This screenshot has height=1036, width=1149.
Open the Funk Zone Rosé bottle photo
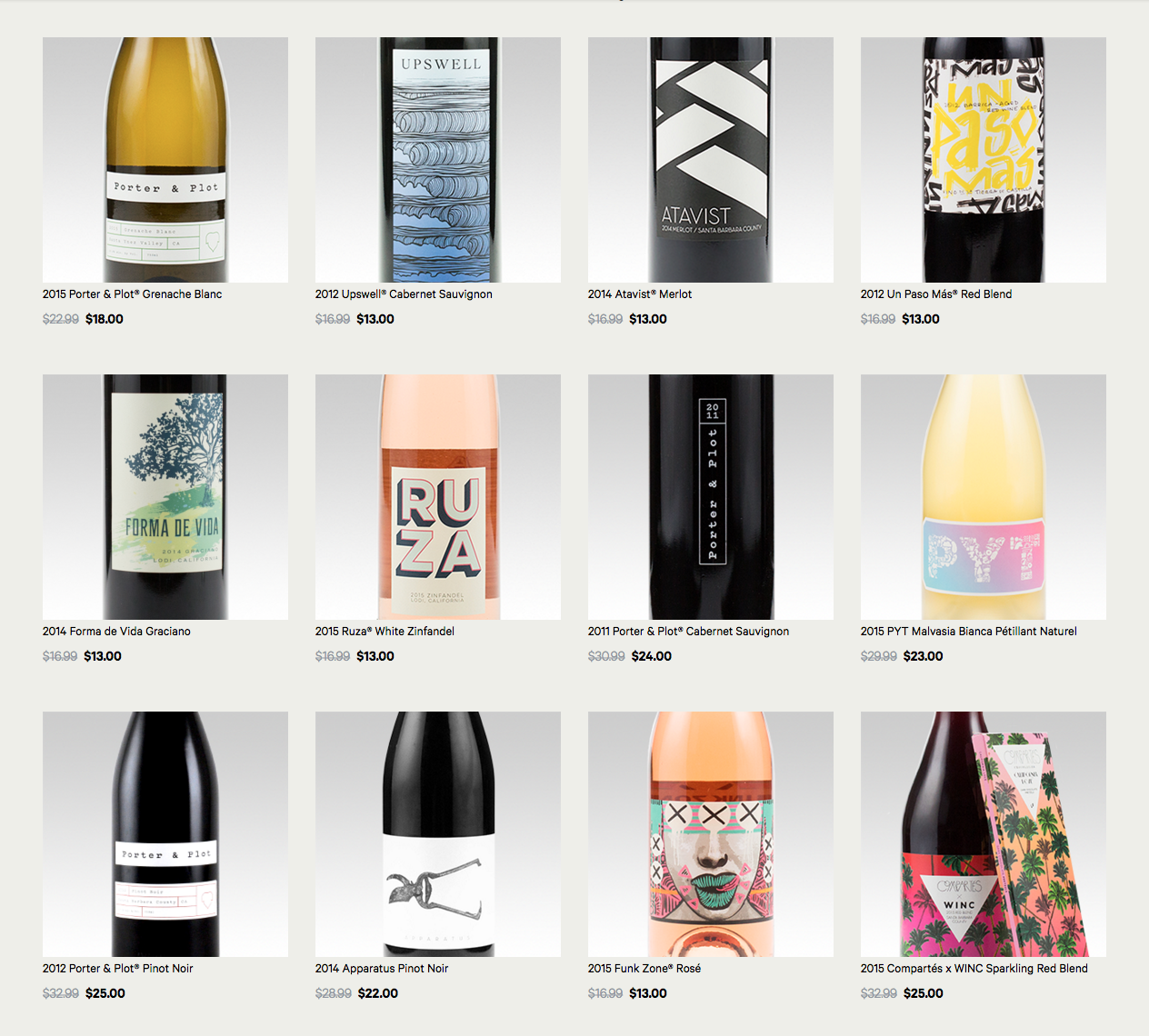click(711, 834)
